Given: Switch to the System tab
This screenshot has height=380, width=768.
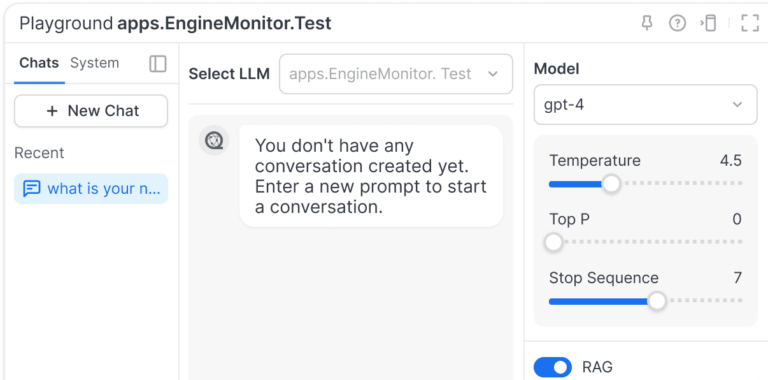Looking at the screenshot, I should click(95, 63).
